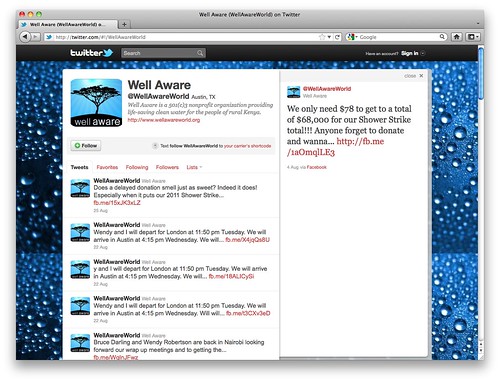This screenshot has height=382, width=500.
Task: Click the via Facebook link
Action: [316, 167]
